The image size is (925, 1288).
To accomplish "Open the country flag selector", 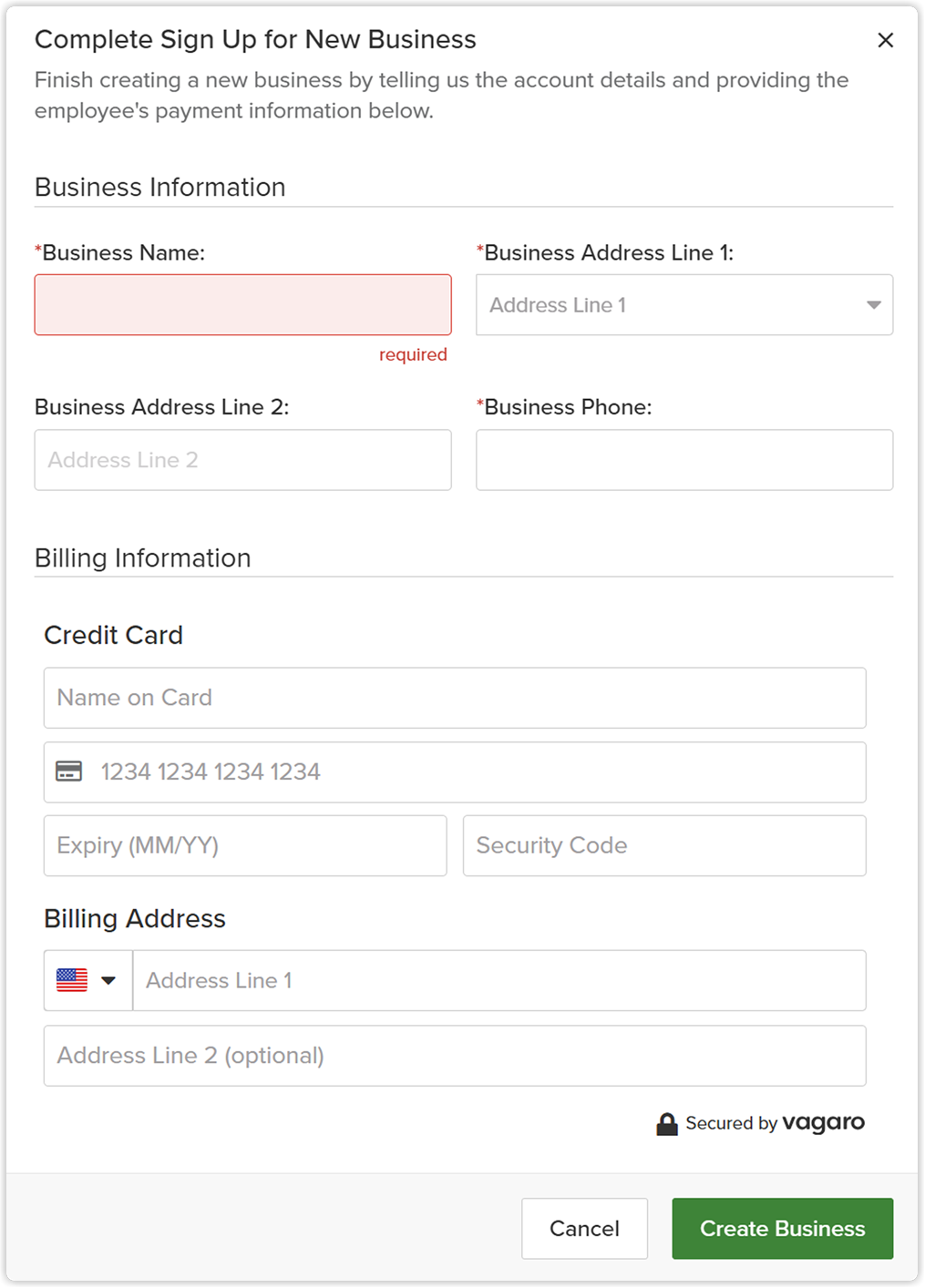I will coord(88,980).
